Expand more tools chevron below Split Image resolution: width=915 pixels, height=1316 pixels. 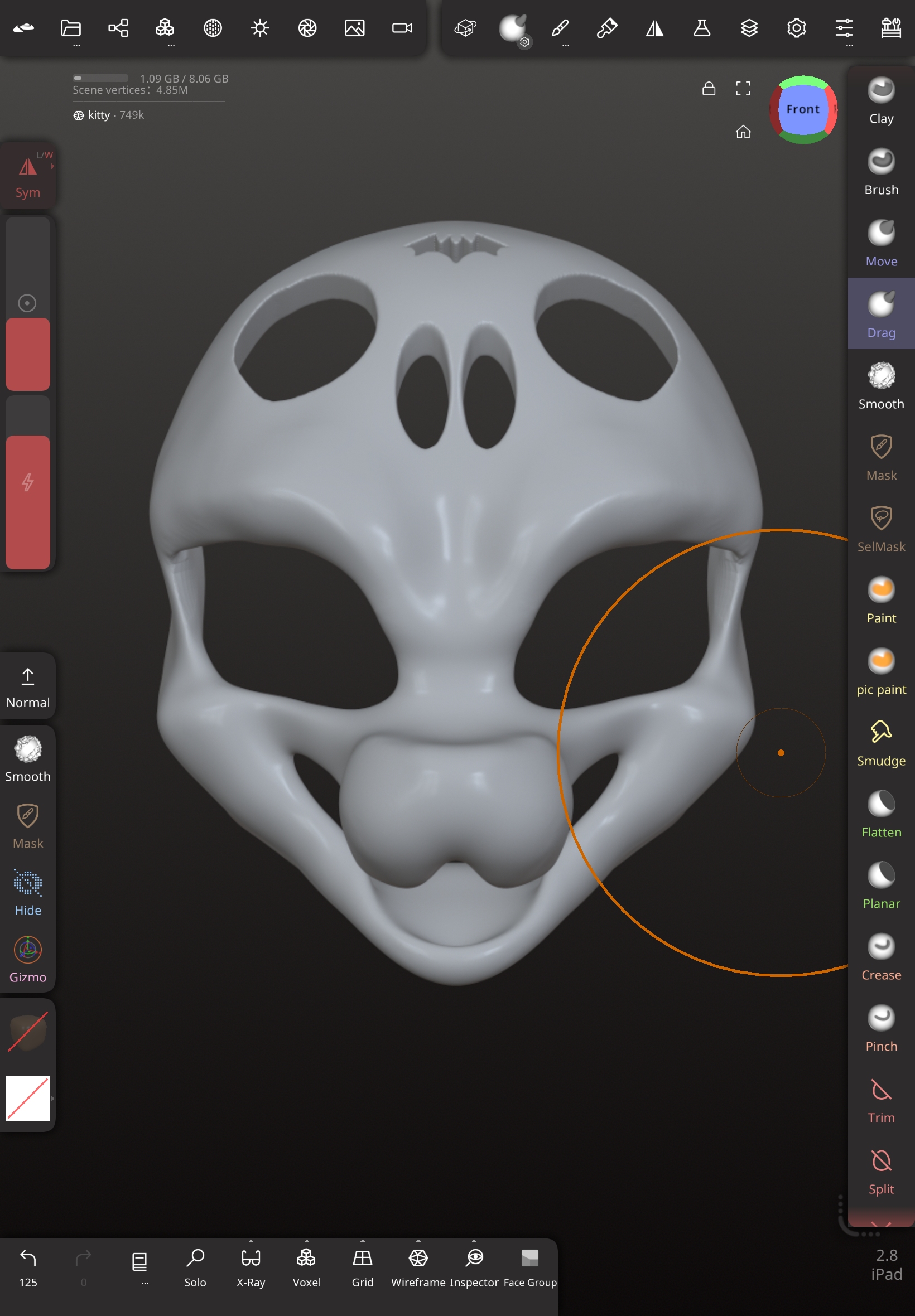pyautogui.click(x=880, y=1223)
